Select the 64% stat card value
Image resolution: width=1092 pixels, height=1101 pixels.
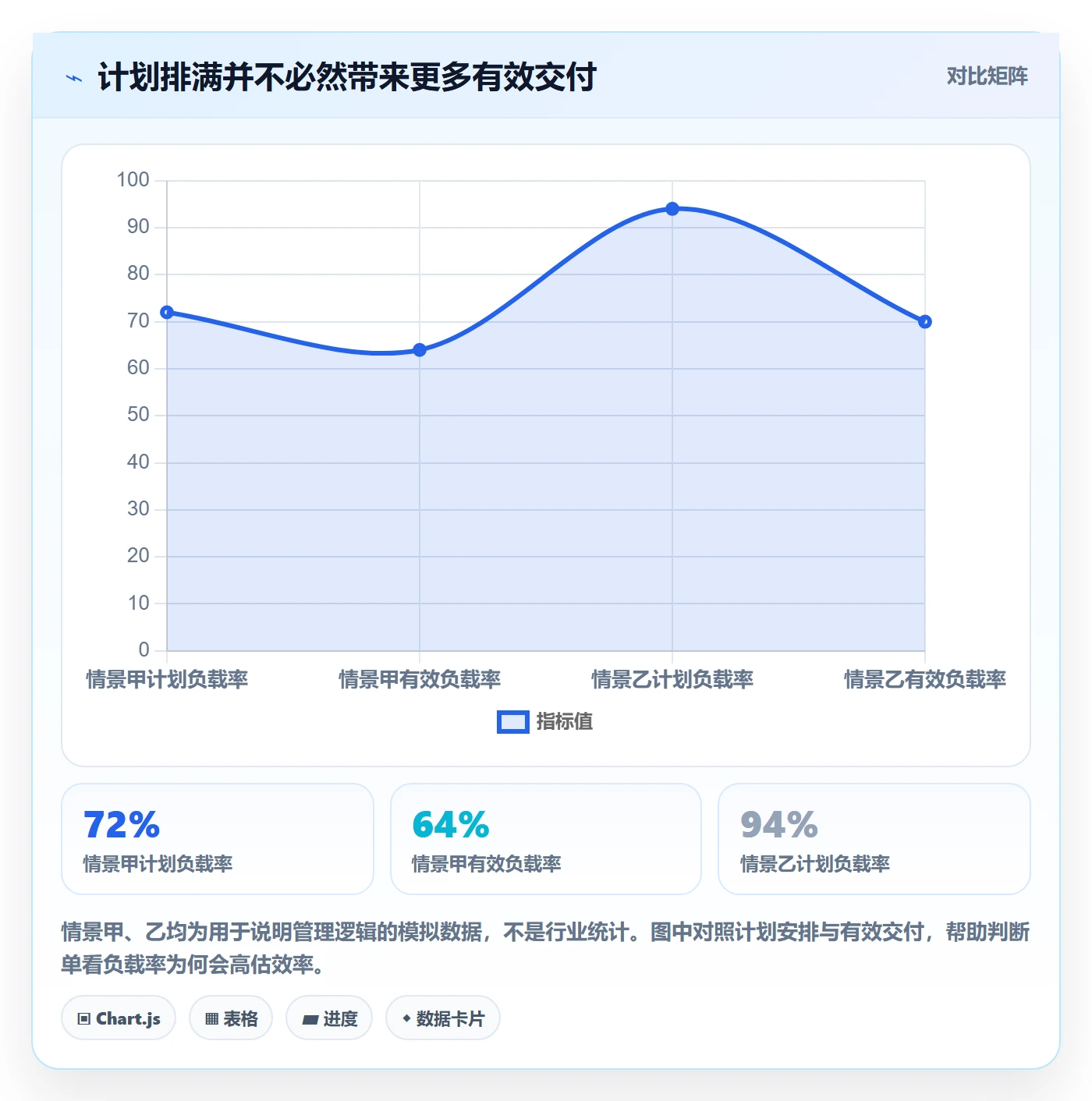[451, 825]
